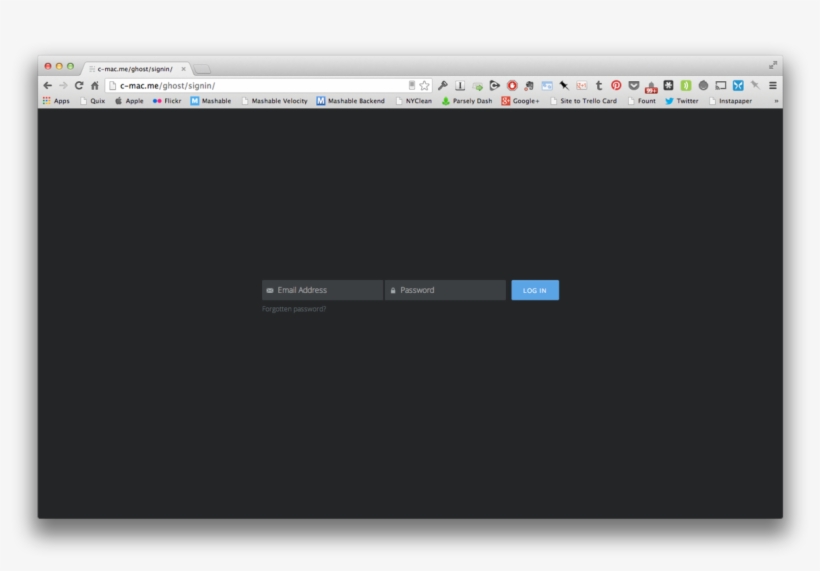Image resolution: width=820 pixels, height=571 pixels.
Task: Open the Pocket extension icon
Action: tap(634, 86)
